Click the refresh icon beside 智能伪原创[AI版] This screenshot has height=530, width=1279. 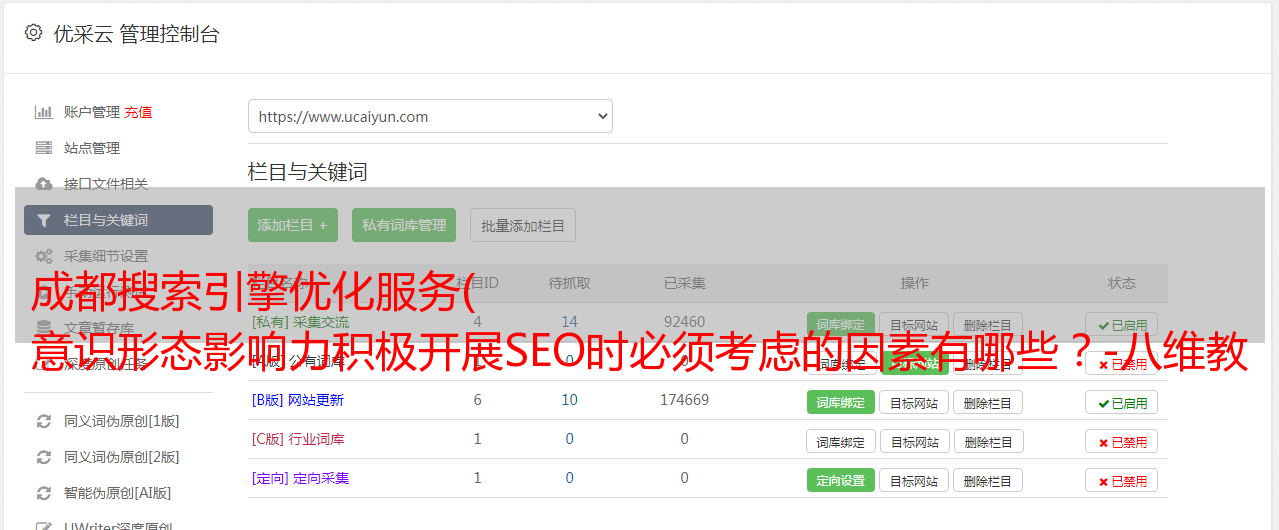(43, 493)
